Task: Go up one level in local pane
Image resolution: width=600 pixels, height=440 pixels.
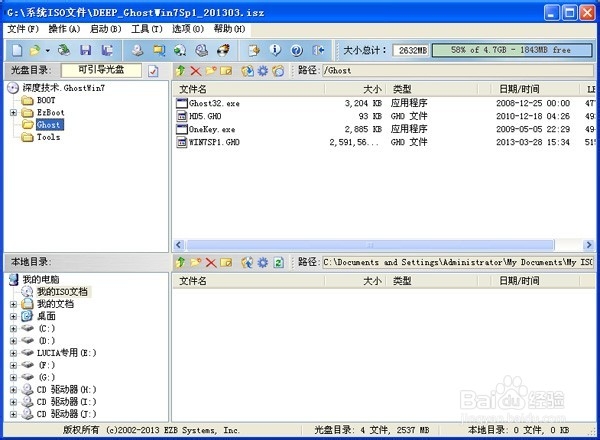Action: (x=181, y=262)
